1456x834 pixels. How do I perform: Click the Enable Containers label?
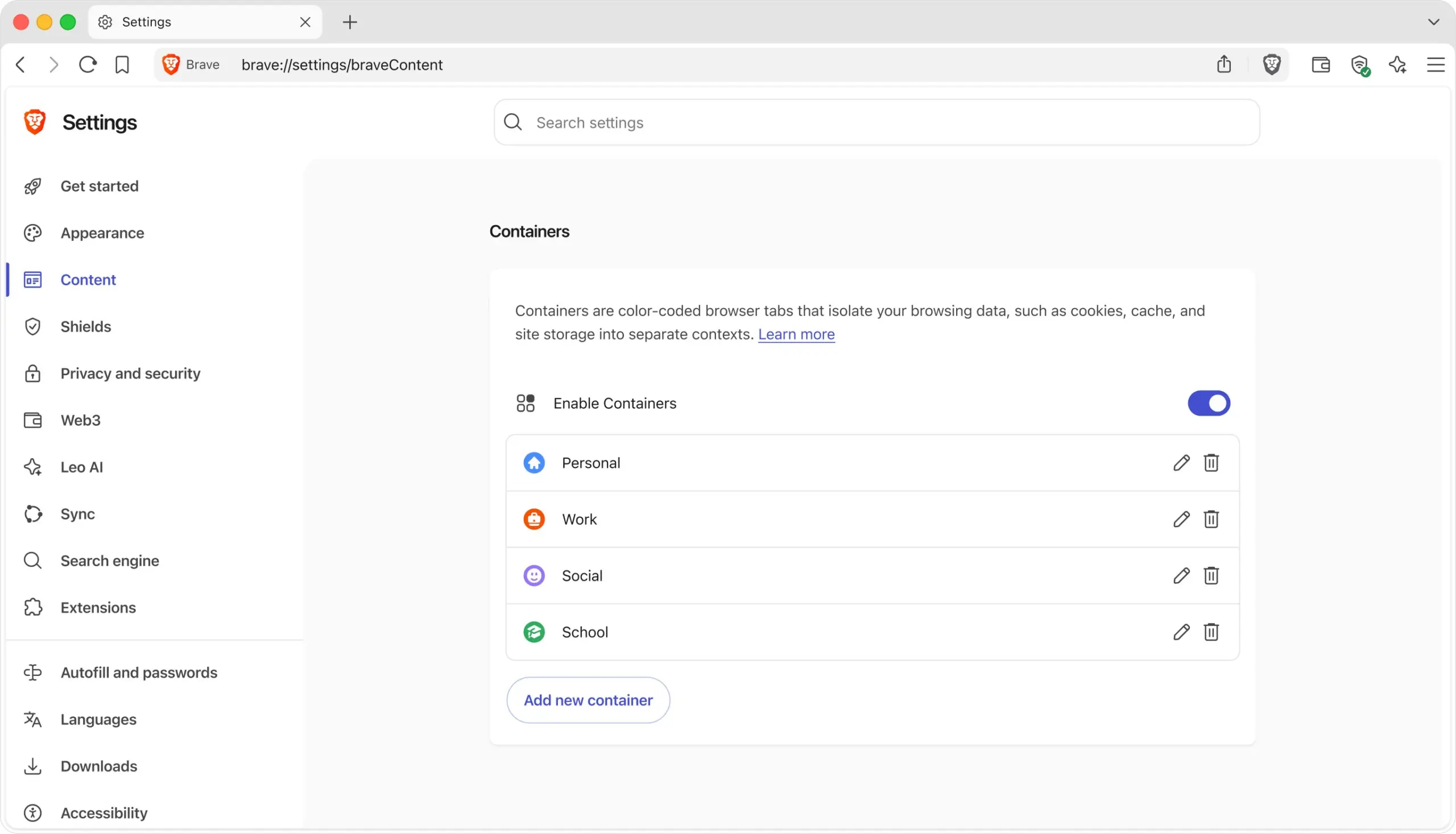coord(614,403)
